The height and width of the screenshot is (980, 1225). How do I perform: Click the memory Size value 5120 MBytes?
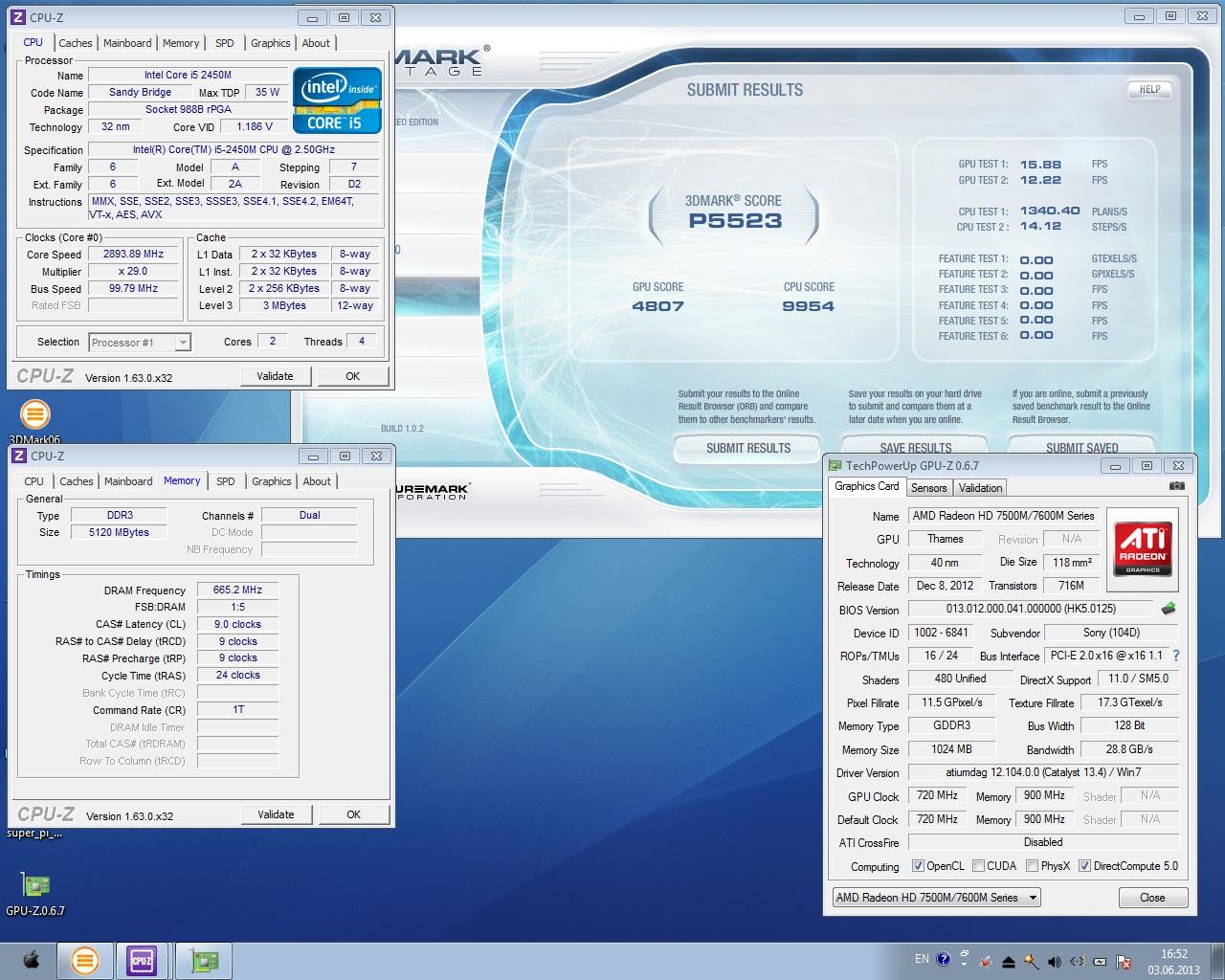click(119, 532)
